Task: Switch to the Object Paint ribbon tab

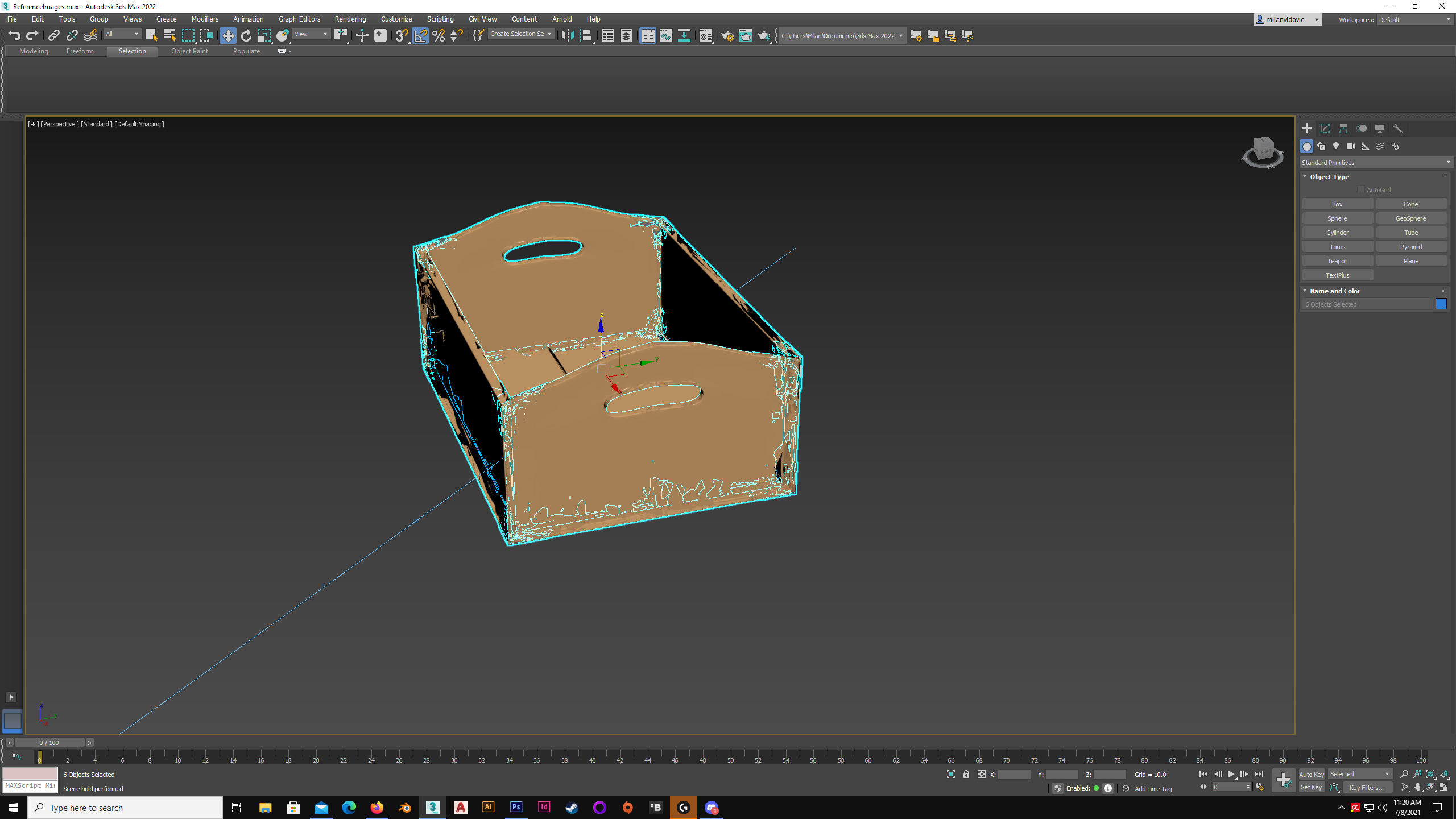Action: pyautogui.click(x=189, y=51)
